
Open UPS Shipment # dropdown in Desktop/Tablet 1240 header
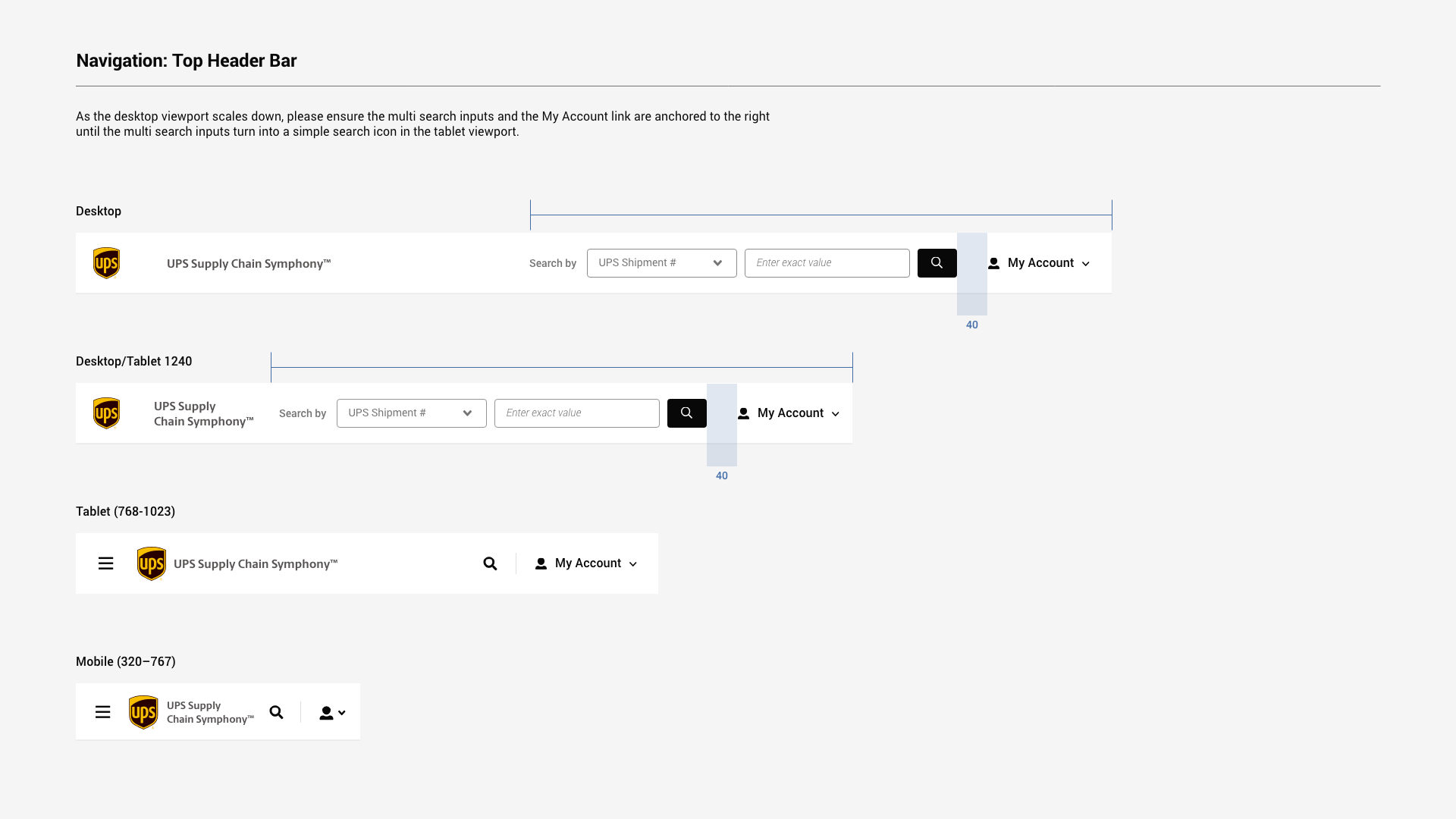pyautogui.click(x=412, y=413)
